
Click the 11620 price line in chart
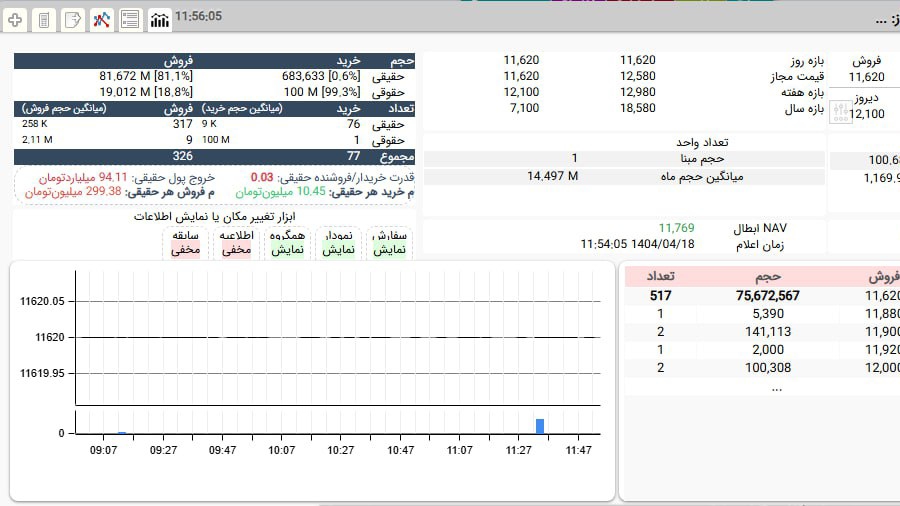tap(339, 337)
